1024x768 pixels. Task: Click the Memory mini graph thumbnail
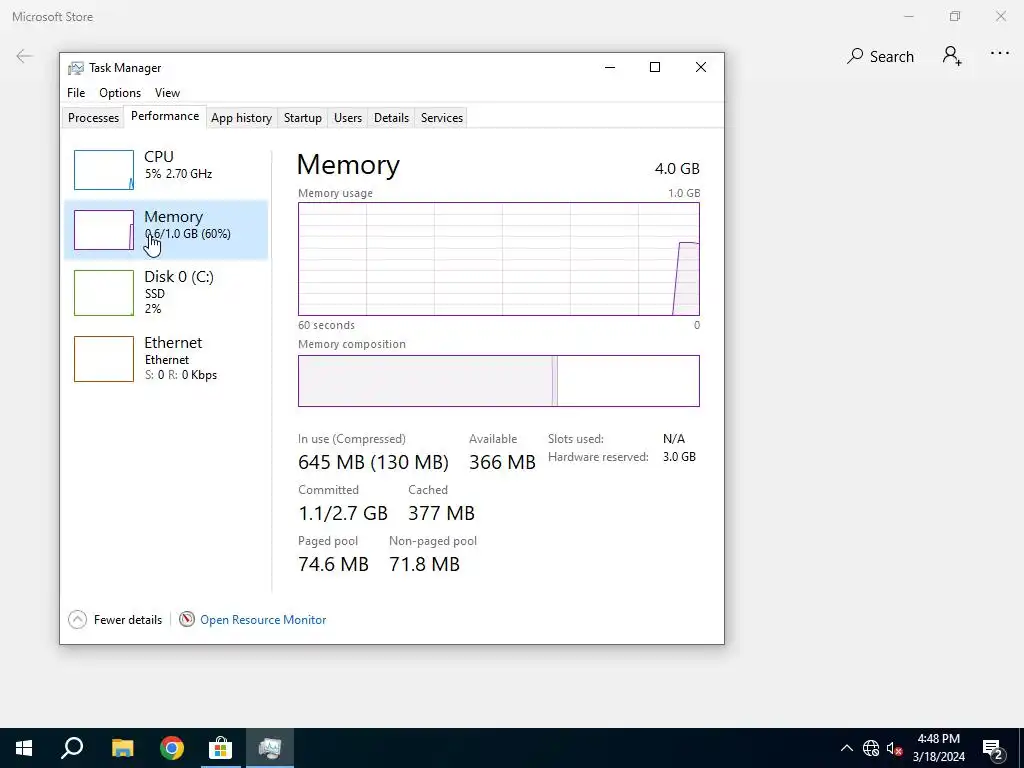coord(104,230)
